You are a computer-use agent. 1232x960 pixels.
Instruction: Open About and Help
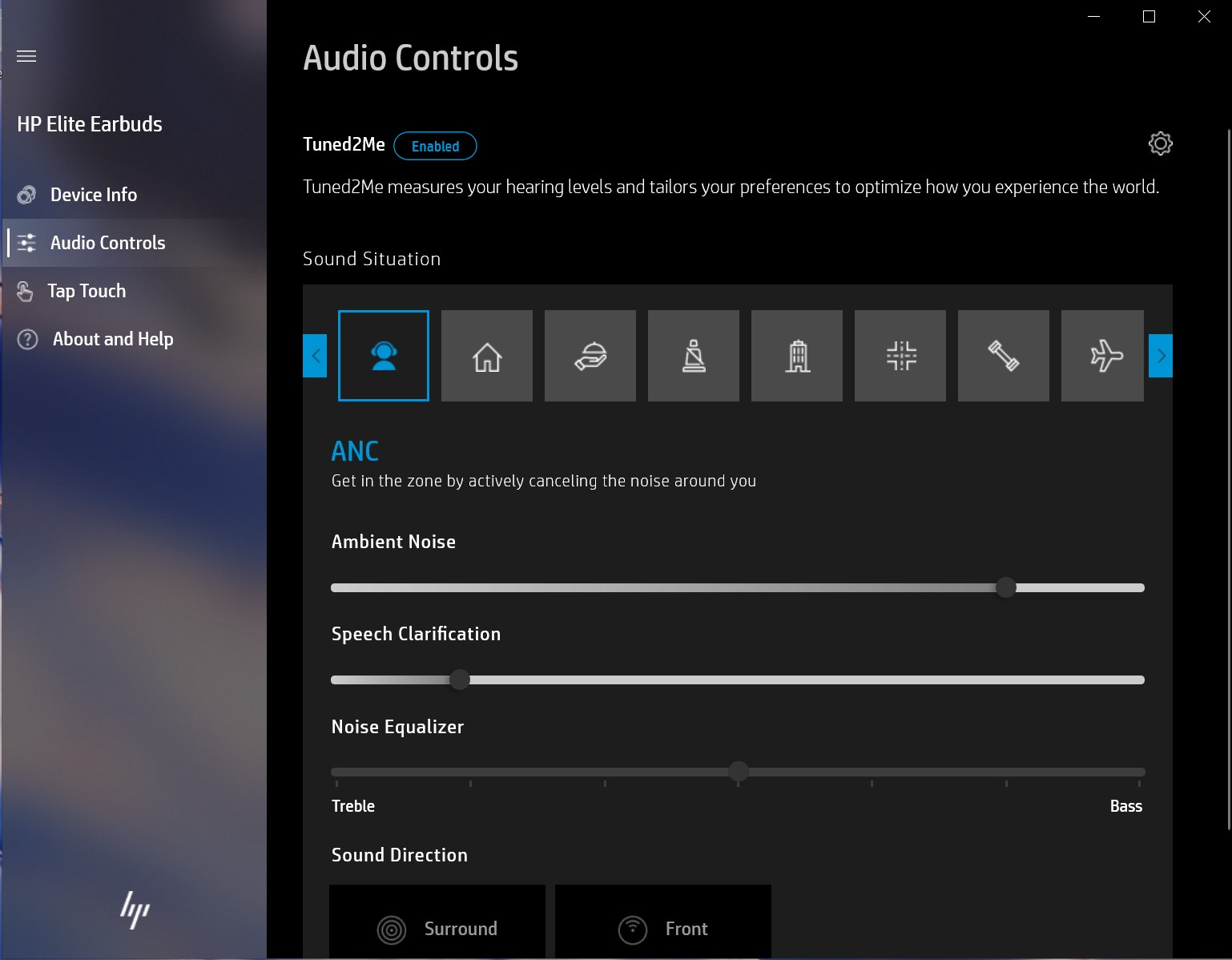click(111, 339)
